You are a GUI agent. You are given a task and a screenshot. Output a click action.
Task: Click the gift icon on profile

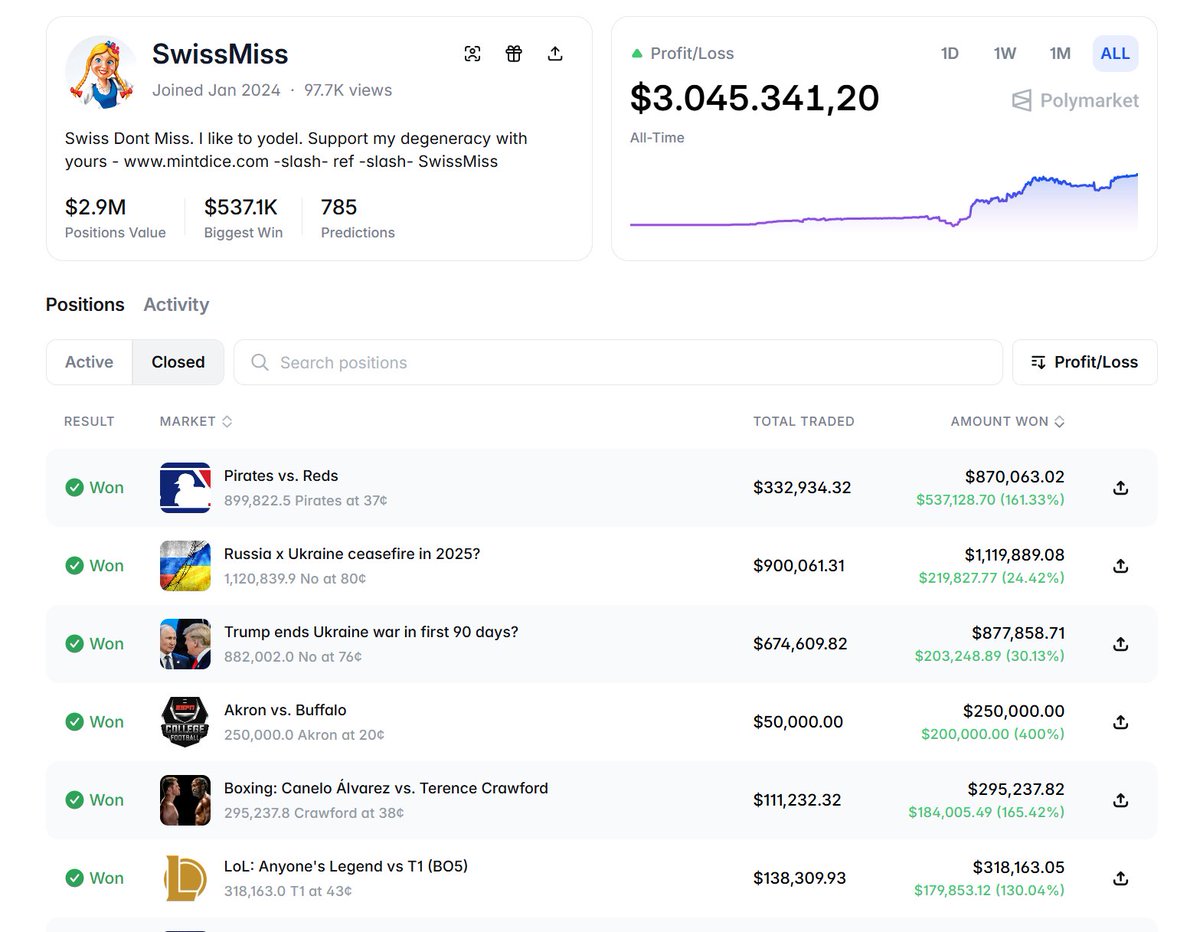tap(514, 54)
